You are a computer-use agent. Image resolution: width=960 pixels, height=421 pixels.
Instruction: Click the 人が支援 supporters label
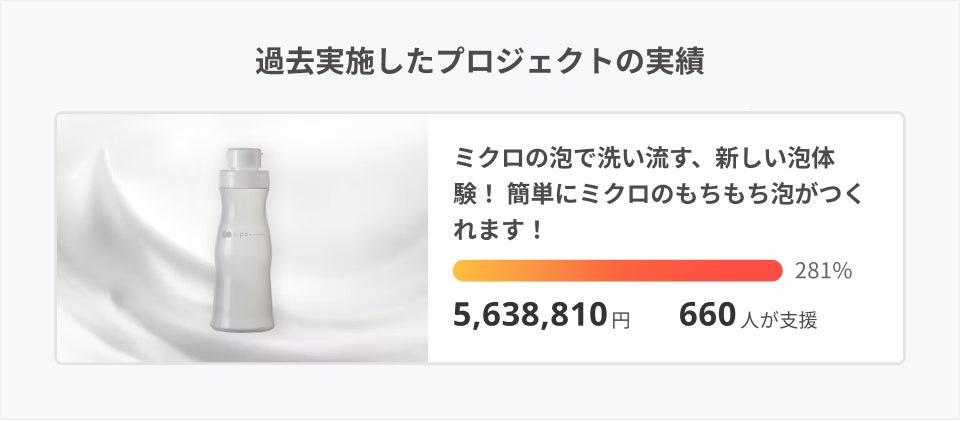(x=780, y=320)
